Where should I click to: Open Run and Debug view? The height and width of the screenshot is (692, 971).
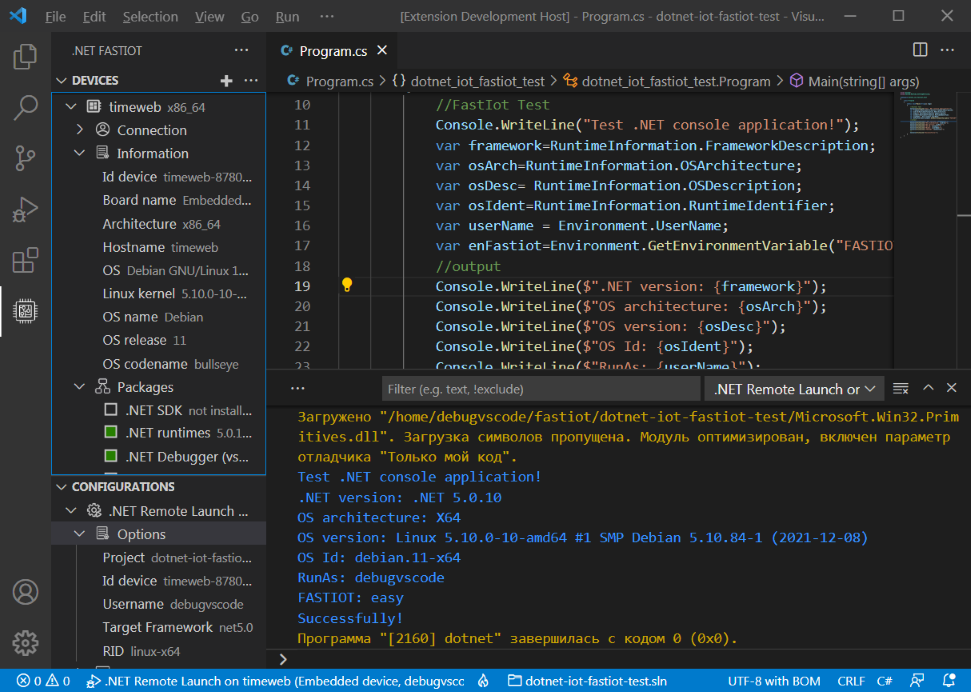click(25, 210)
